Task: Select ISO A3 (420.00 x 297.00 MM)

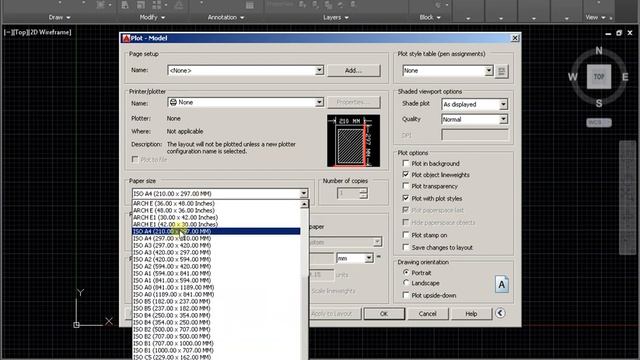Action: (x=216, y=252)
